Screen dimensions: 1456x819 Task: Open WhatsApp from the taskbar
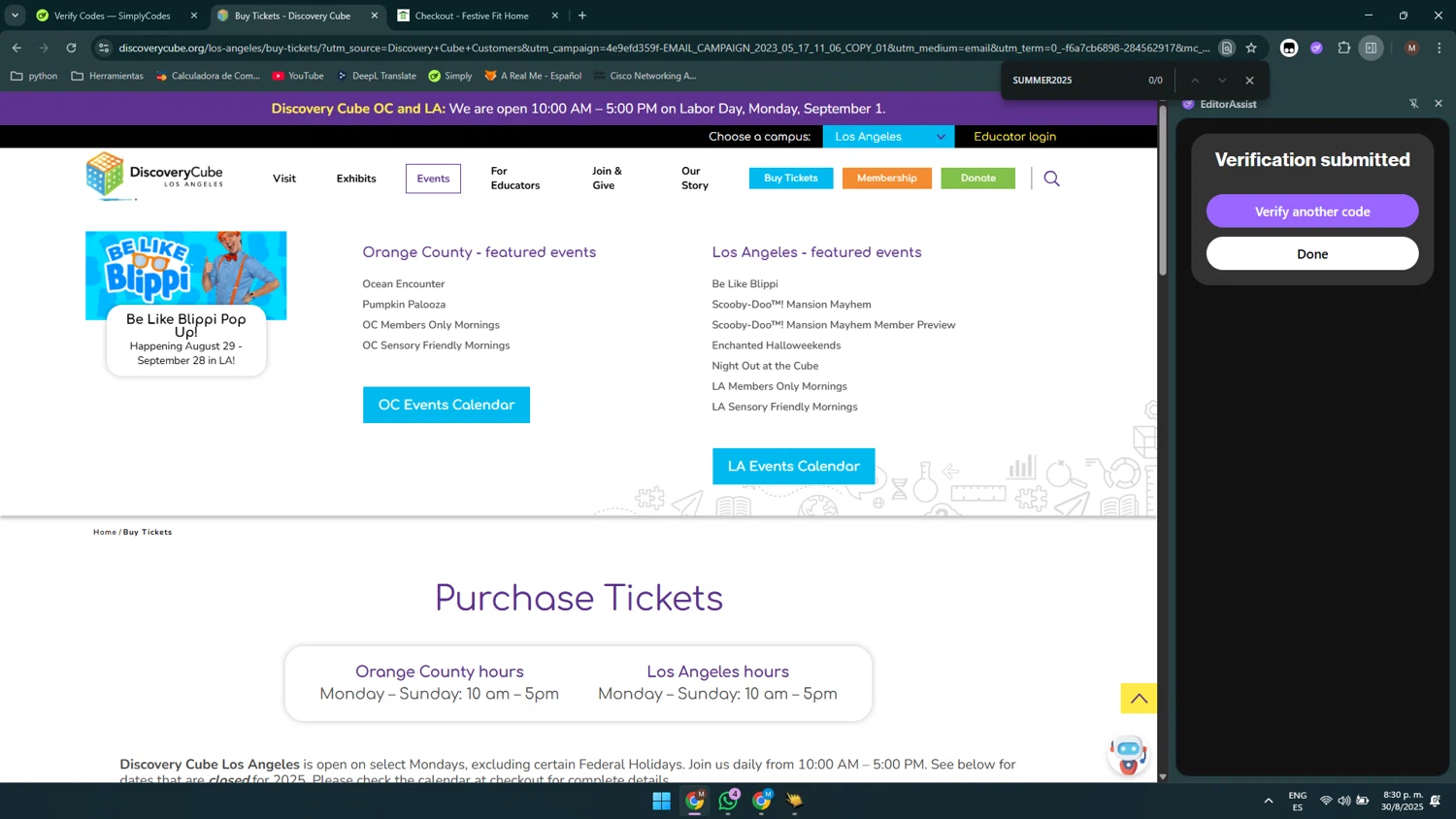pos(728,801)
